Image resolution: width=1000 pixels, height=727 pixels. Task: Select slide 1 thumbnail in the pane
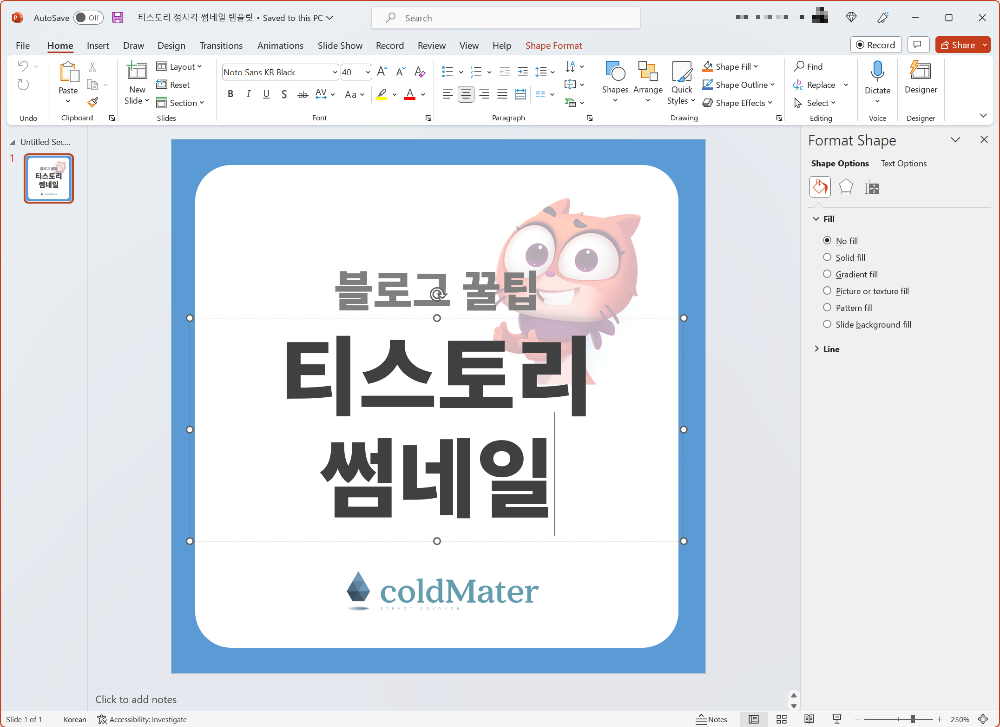(48, 178)
